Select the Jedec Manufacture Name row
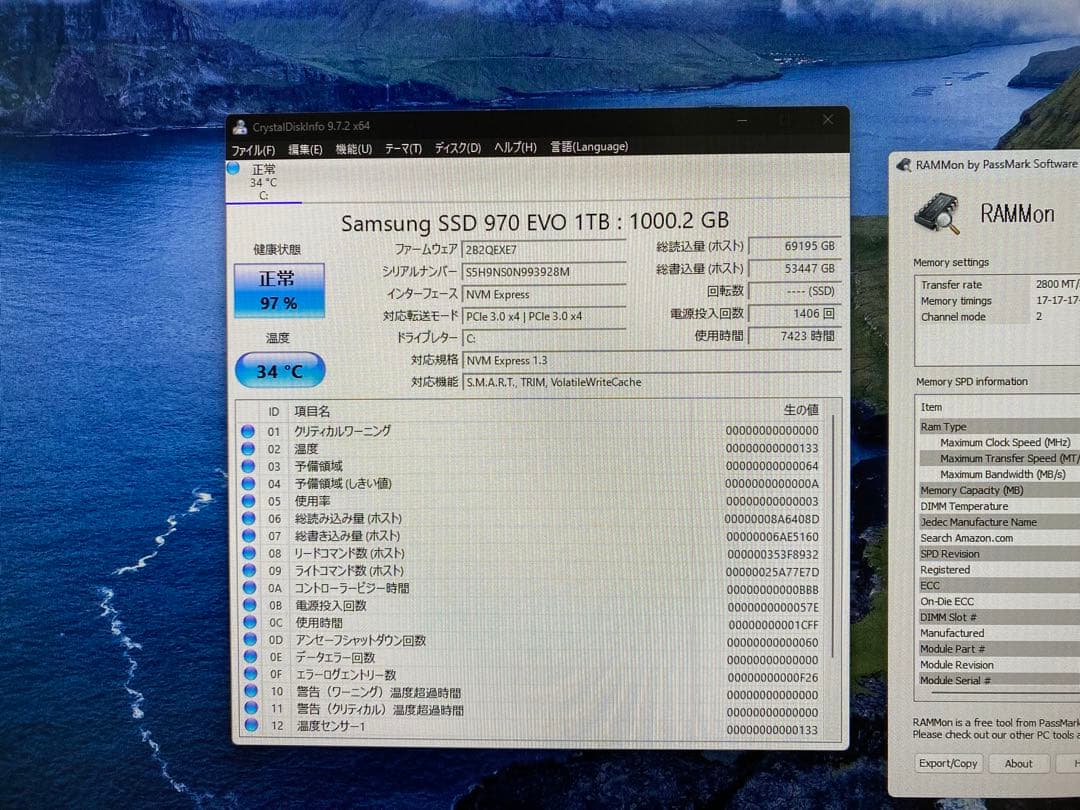 (999, 522)
